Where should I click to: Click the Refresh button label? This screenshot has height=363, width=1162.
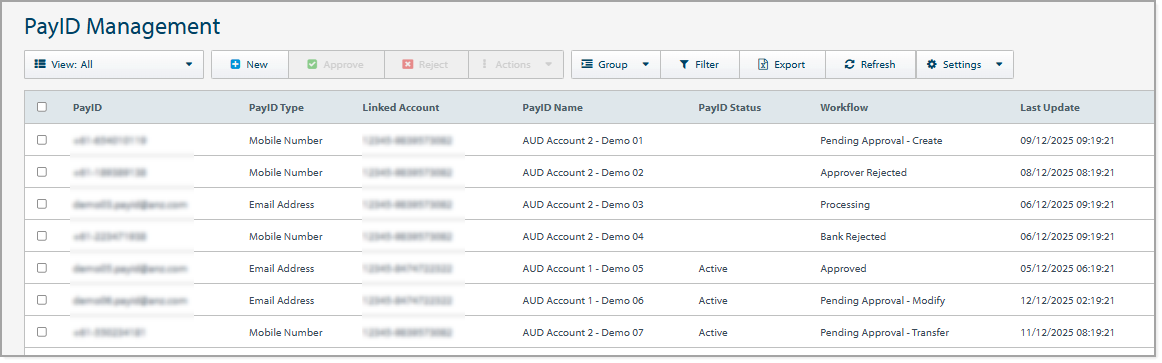coord(878,64)
